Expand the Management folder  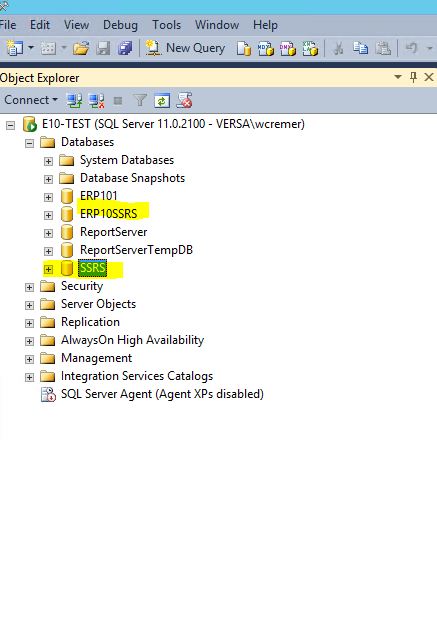coord(29,359)
